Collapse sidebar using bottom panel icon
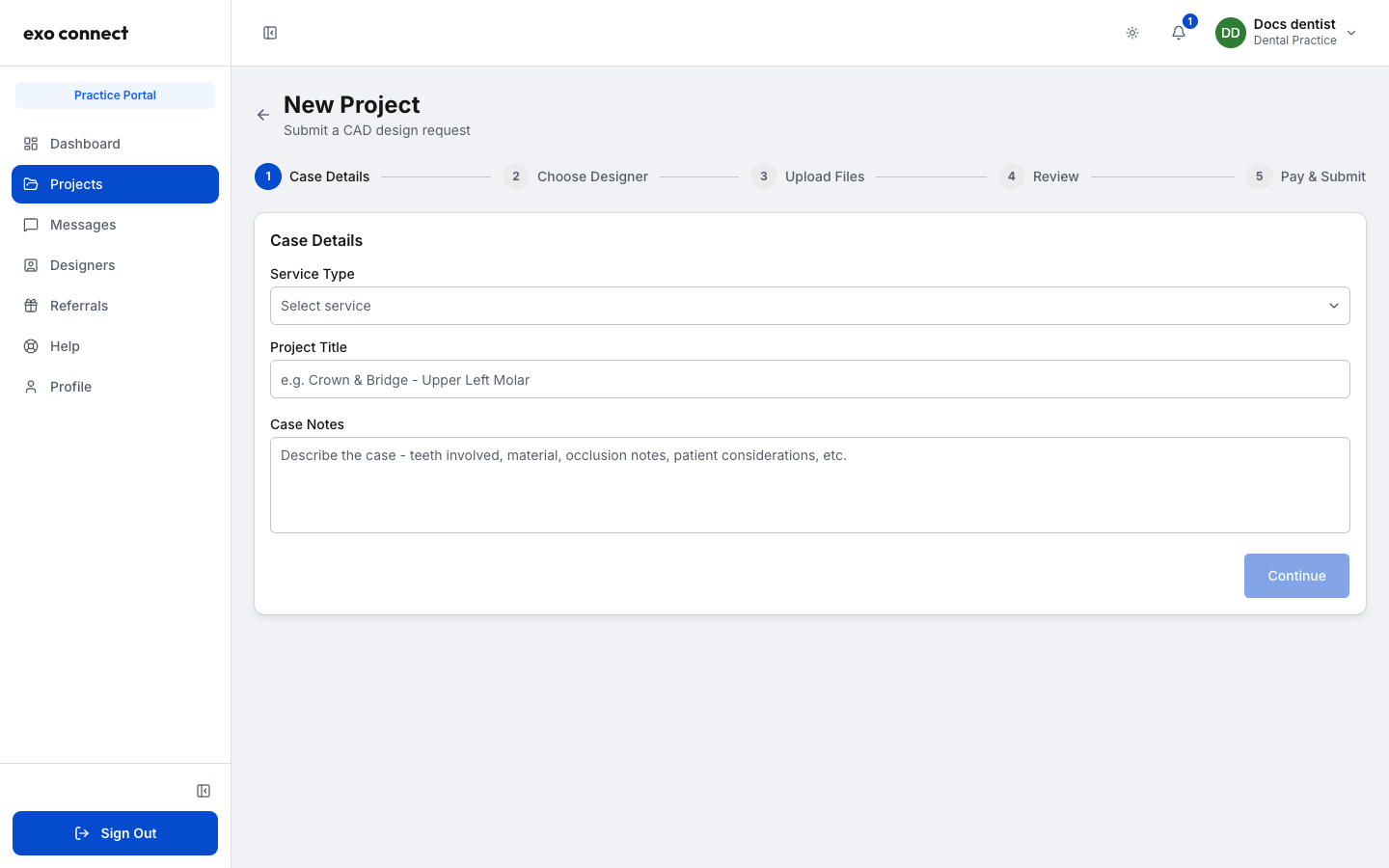This screenshot has height=868, width=1389. coord(204,791)
